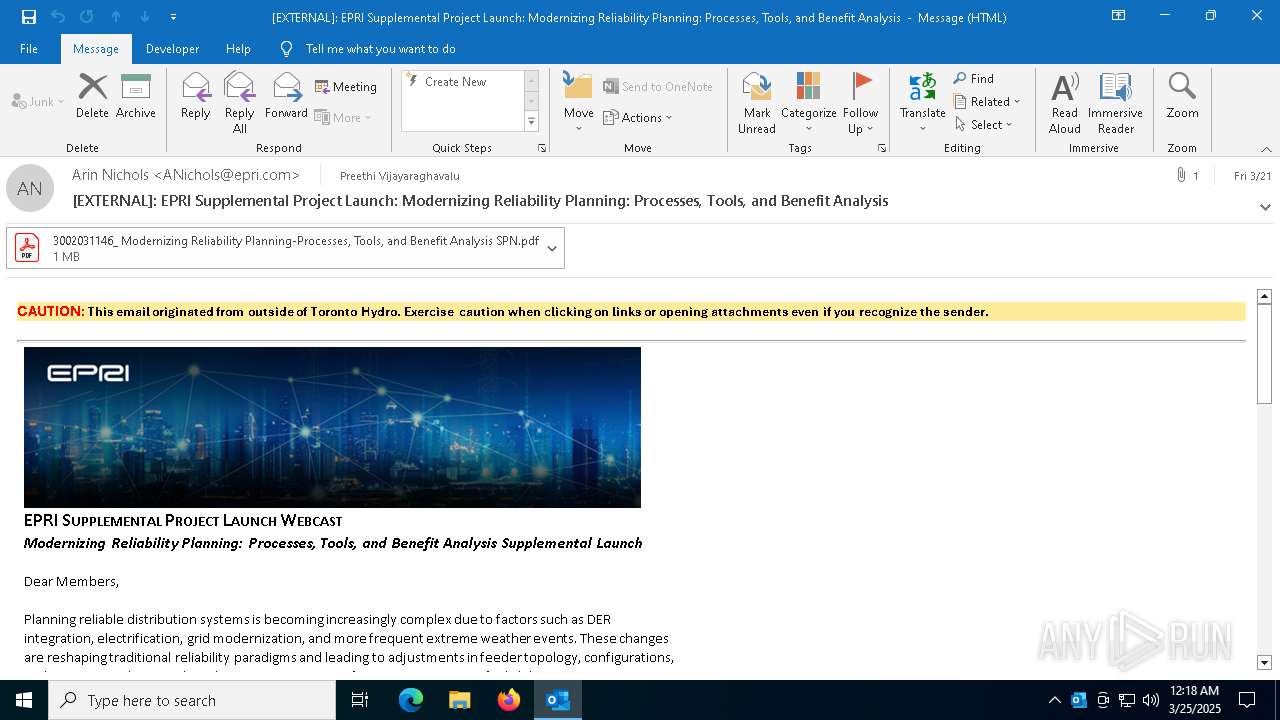Open Task View on taskbar
The height and width of the screenshot is (720, 1280).
360,700
